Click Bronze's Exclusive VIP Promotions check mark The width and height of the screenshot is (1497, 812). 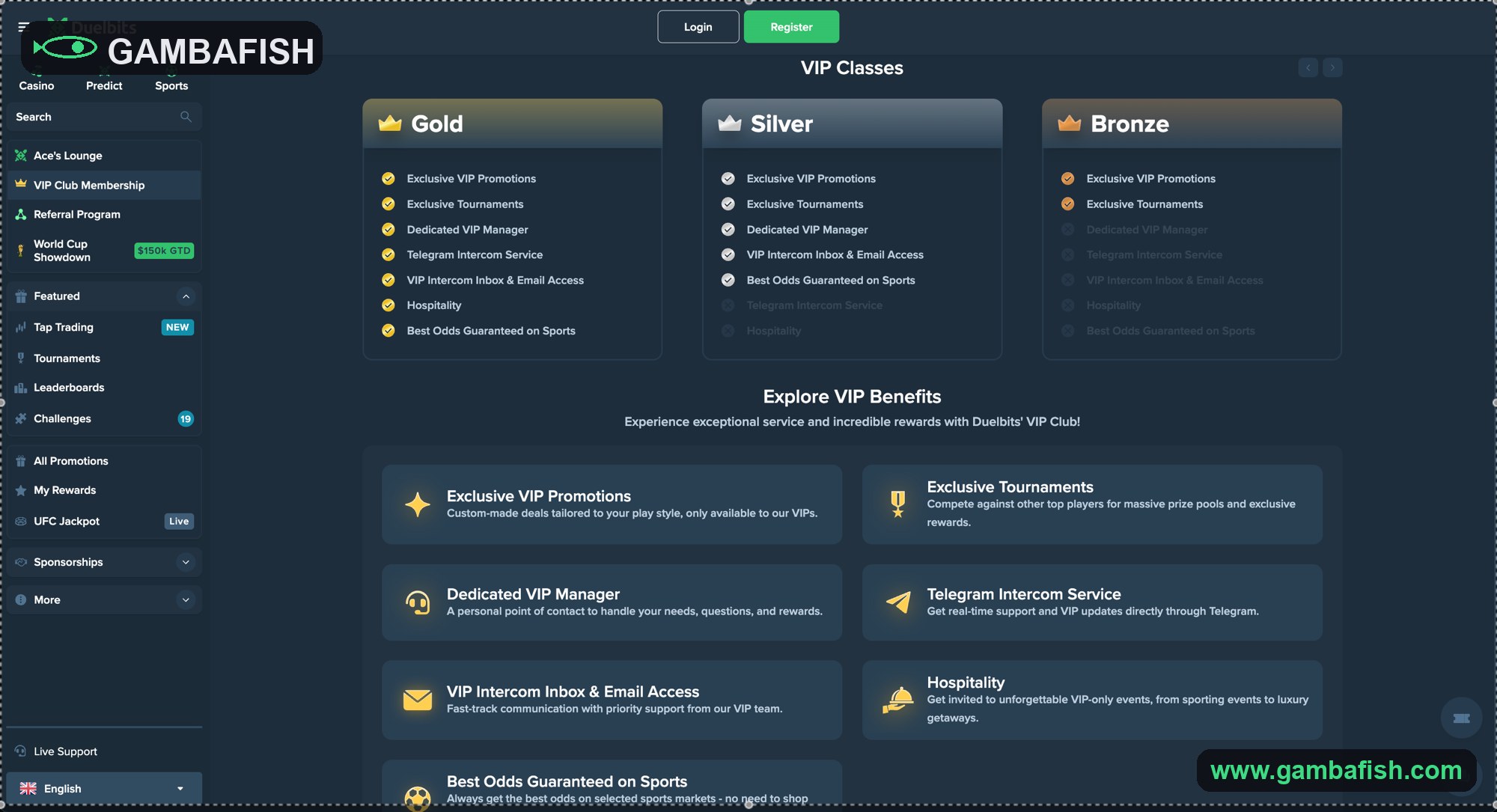[x=1068, y=178]
